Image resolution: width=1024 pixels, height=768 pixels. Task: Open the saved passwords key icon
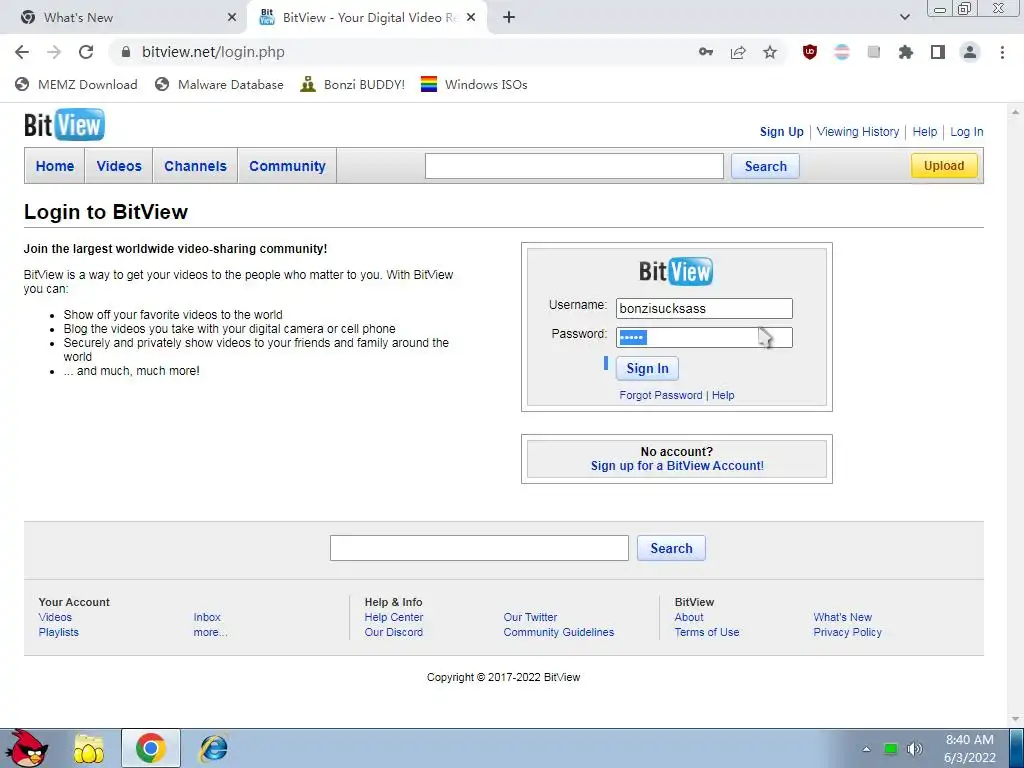pyautogui.click(x=706, y=52)
